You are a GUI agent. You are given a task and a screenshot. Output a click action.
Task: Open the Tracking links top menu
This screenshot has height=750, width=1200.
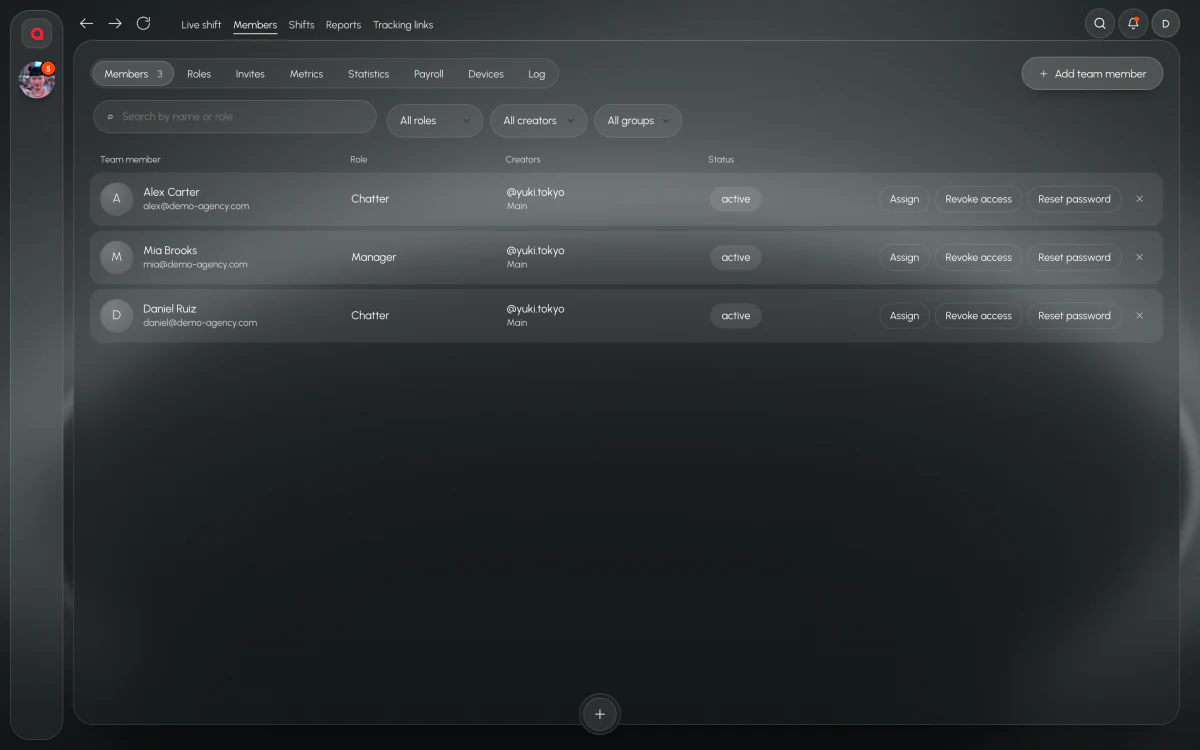pyautogui.click(x=403, y=25)
